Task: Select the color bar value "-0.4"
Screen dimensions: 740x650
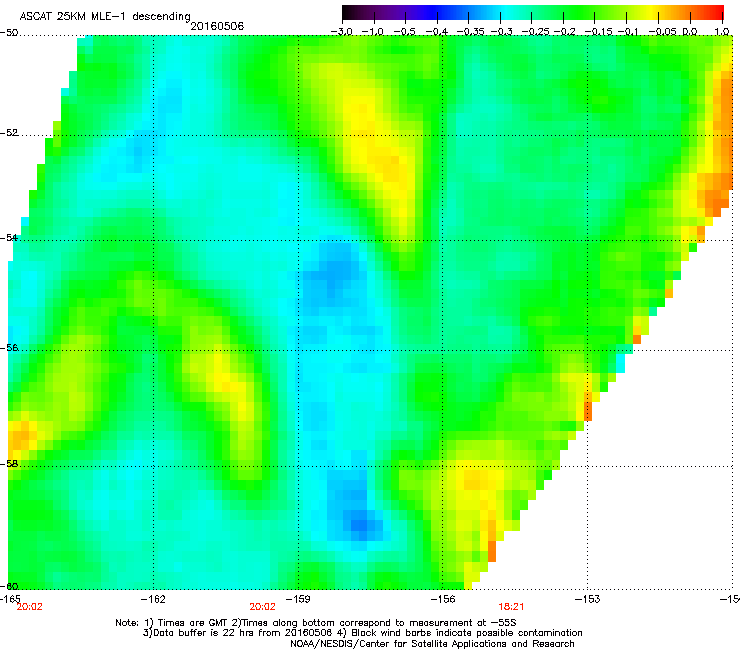Action: 437,32
